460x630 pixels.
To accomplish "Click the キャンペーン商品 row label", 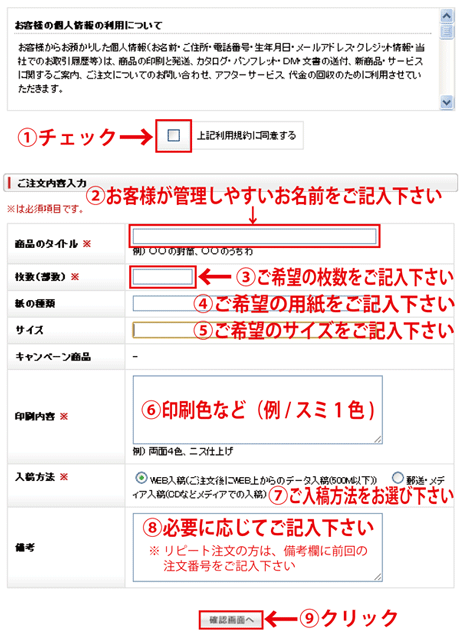I will click(53, 356).
